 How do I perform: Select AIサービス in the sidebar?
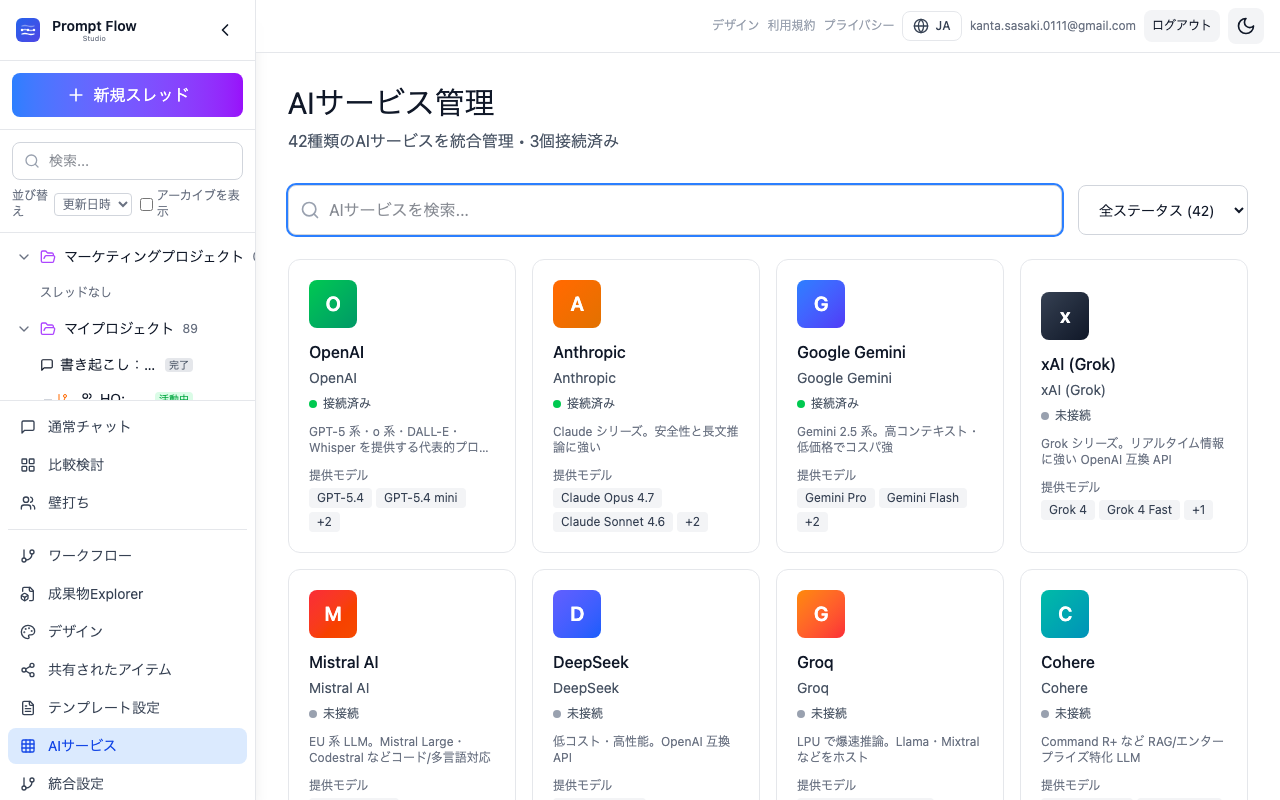(x=127, y=746)
